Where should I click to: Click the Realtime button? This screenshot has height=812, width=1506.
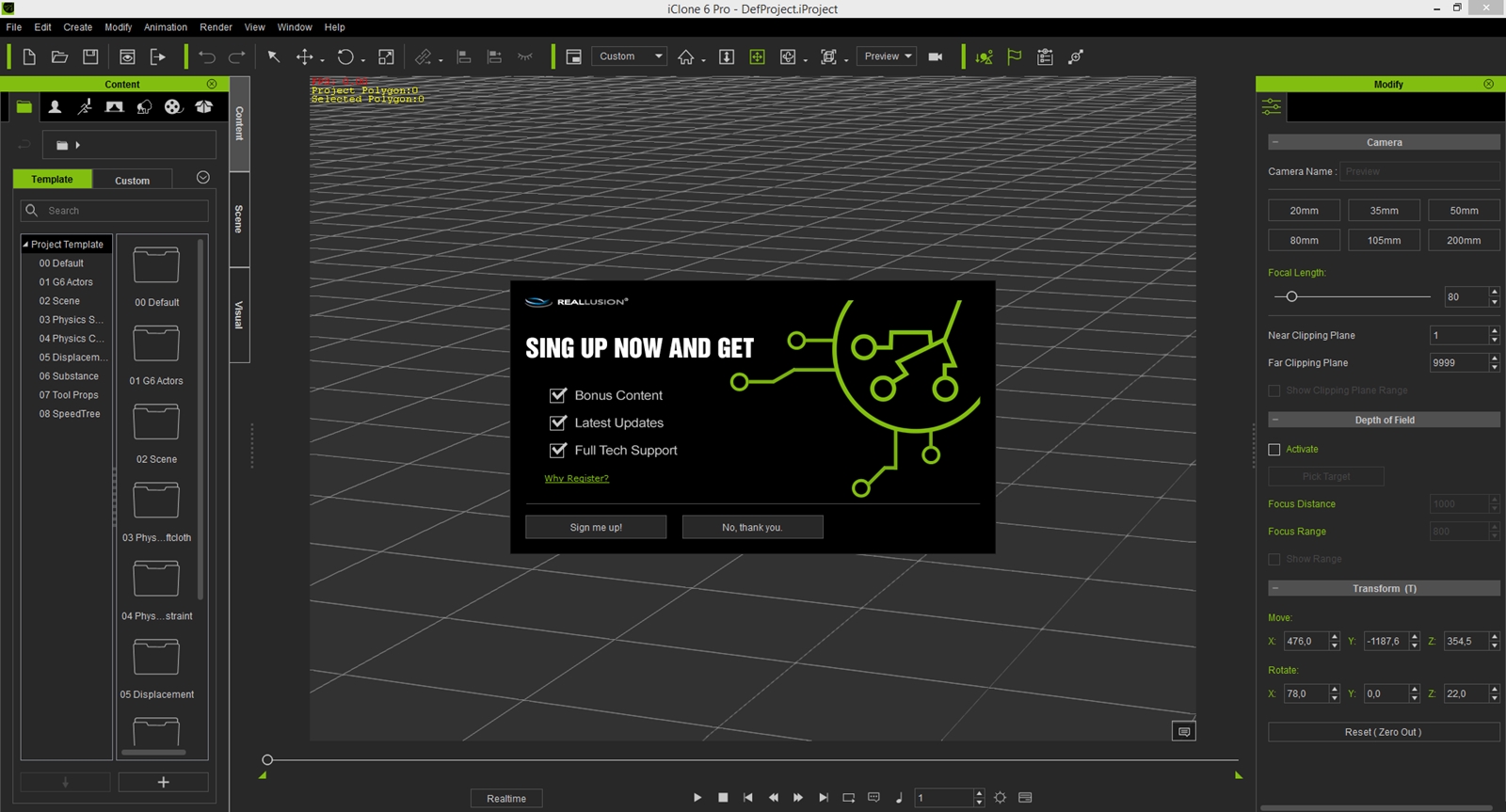(x=506, y=798)
